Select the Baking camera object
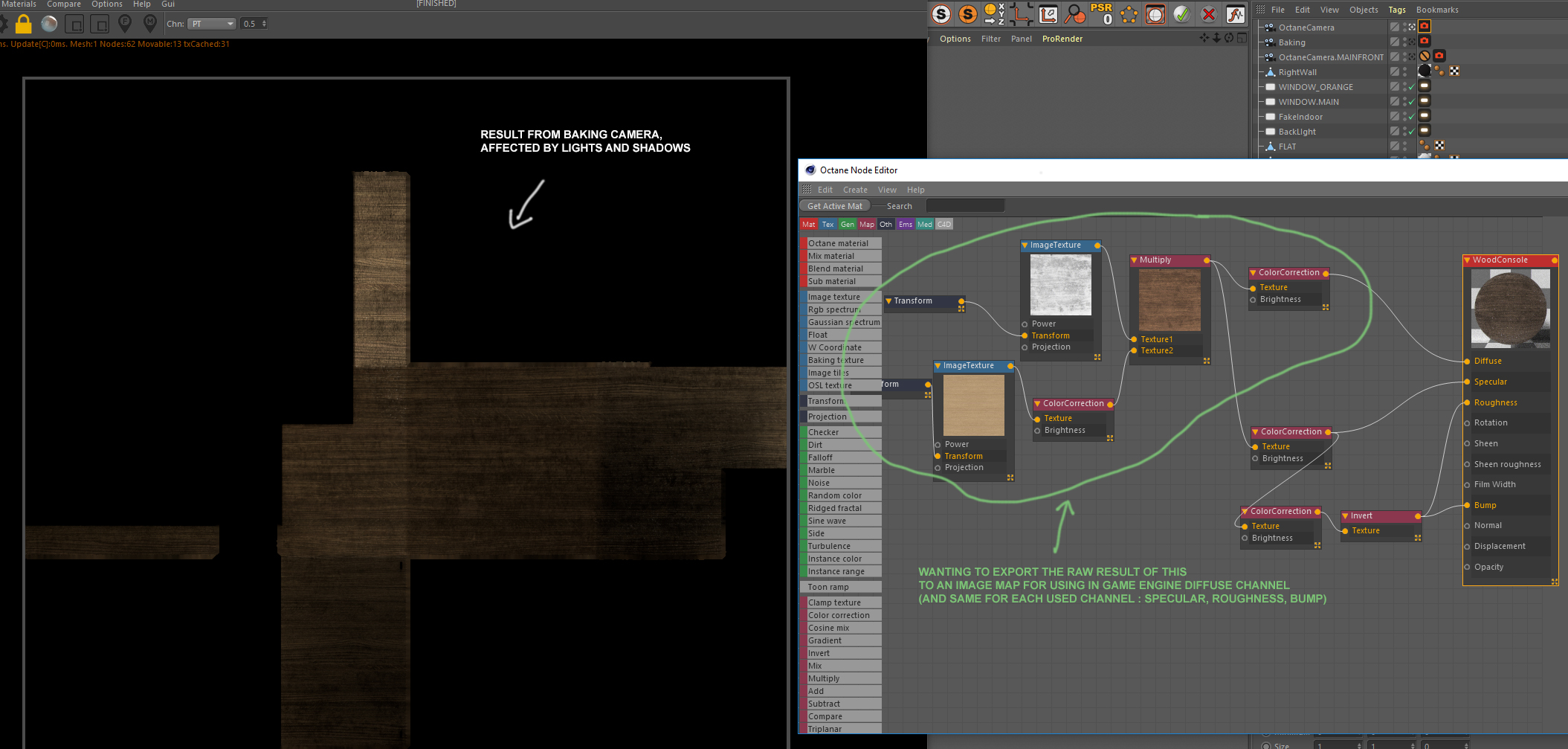 (1291, 42)
